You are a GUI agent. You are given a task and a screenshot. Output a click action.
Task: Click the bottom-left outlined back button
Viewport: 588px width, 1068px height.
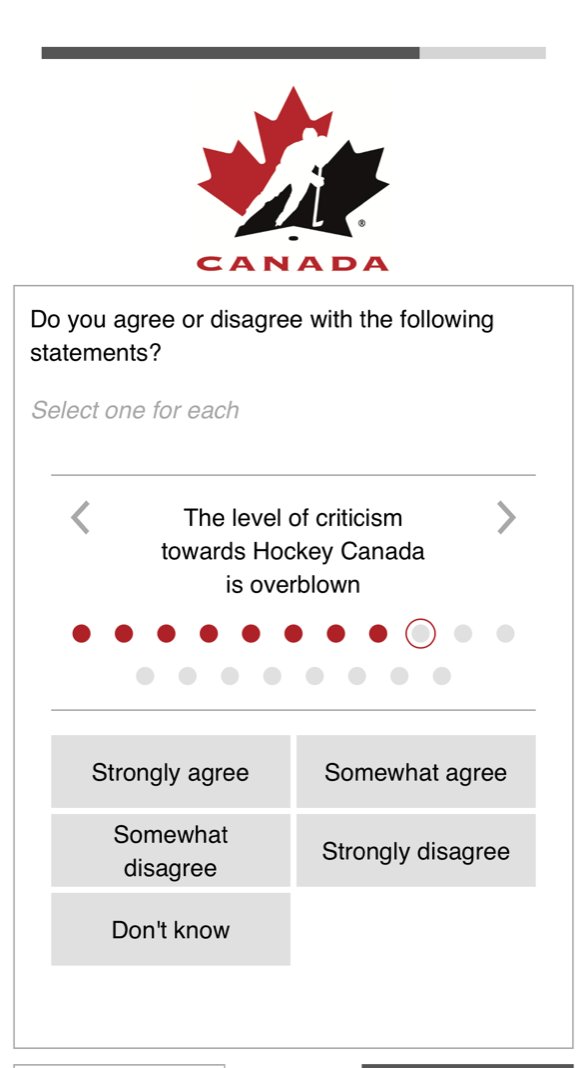click(x=119, y=1065)
